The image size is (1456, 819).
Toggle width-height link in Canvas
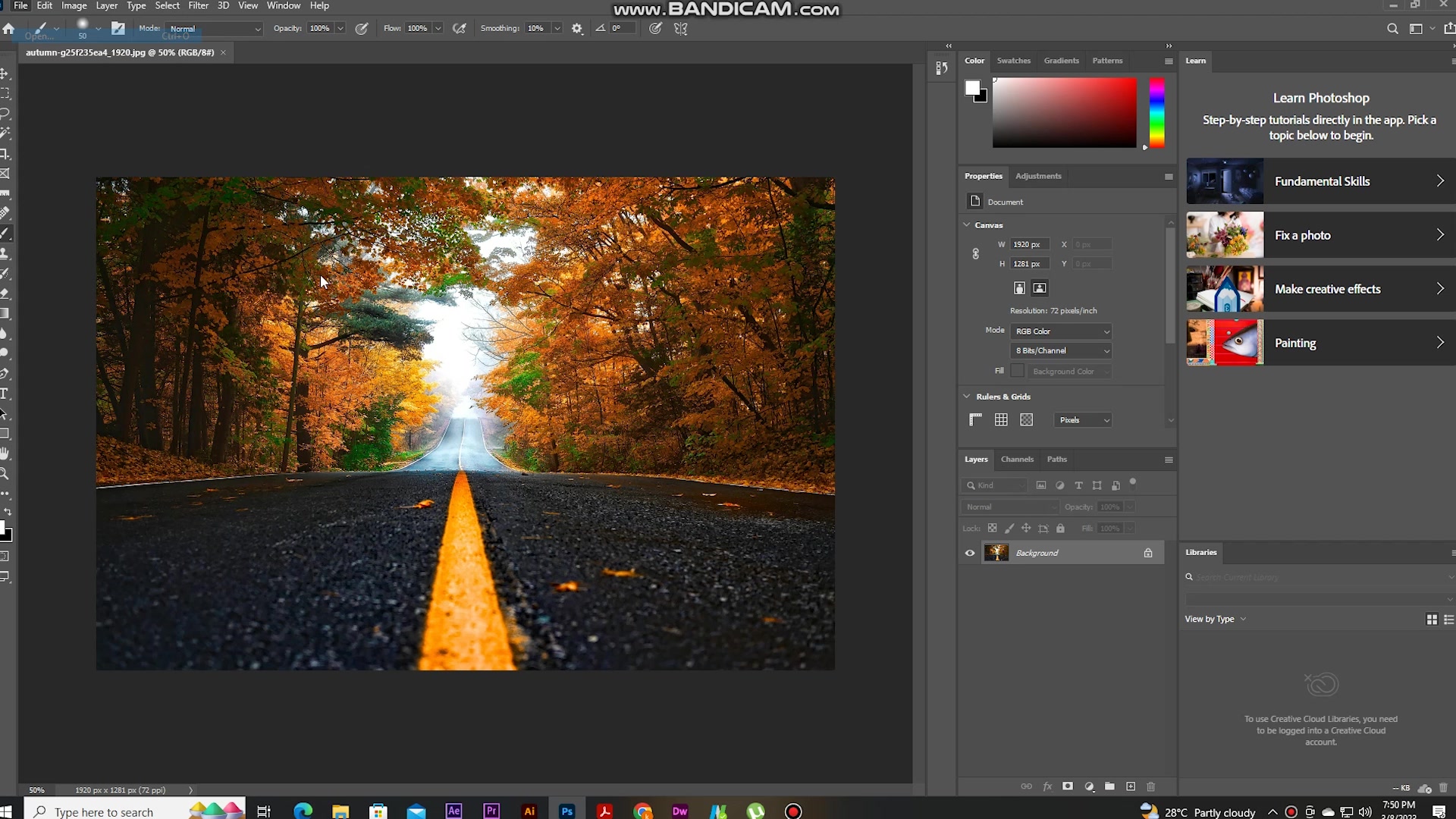tap(976, 254)
